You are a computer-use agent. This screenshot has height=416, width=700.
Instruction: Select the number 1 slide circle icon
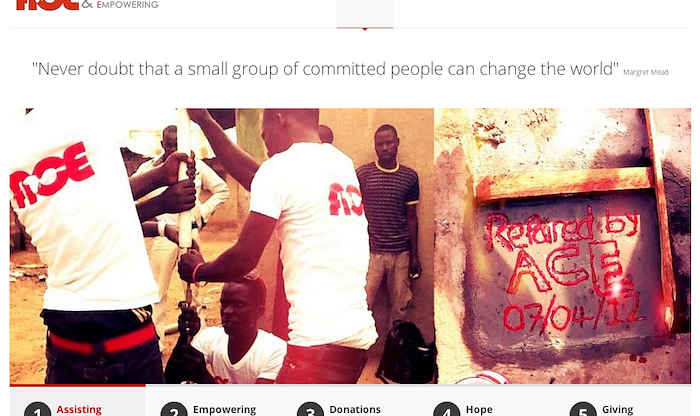[x=37, y=410]
